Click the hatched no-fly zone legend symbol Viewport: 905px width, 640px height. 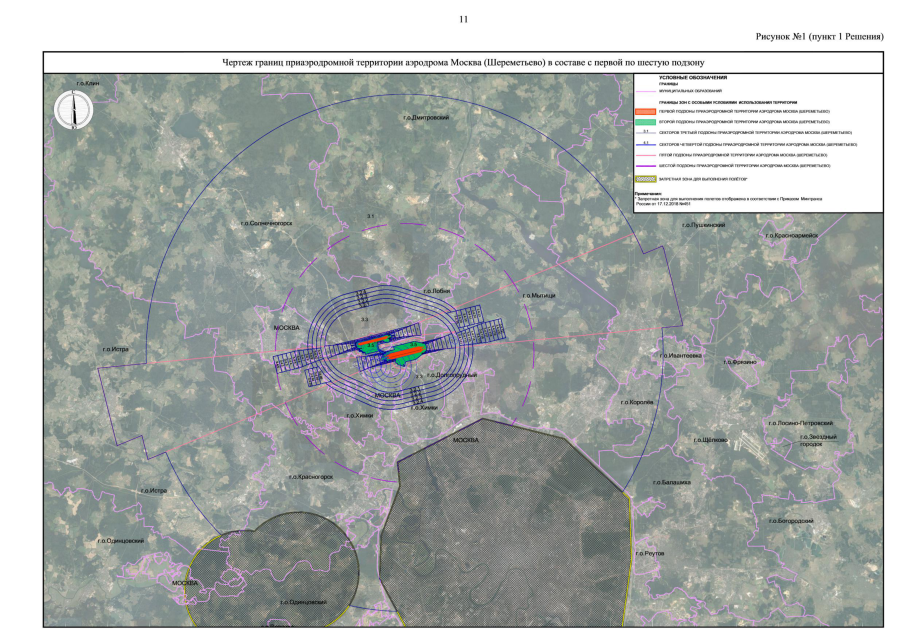(646, 178)
